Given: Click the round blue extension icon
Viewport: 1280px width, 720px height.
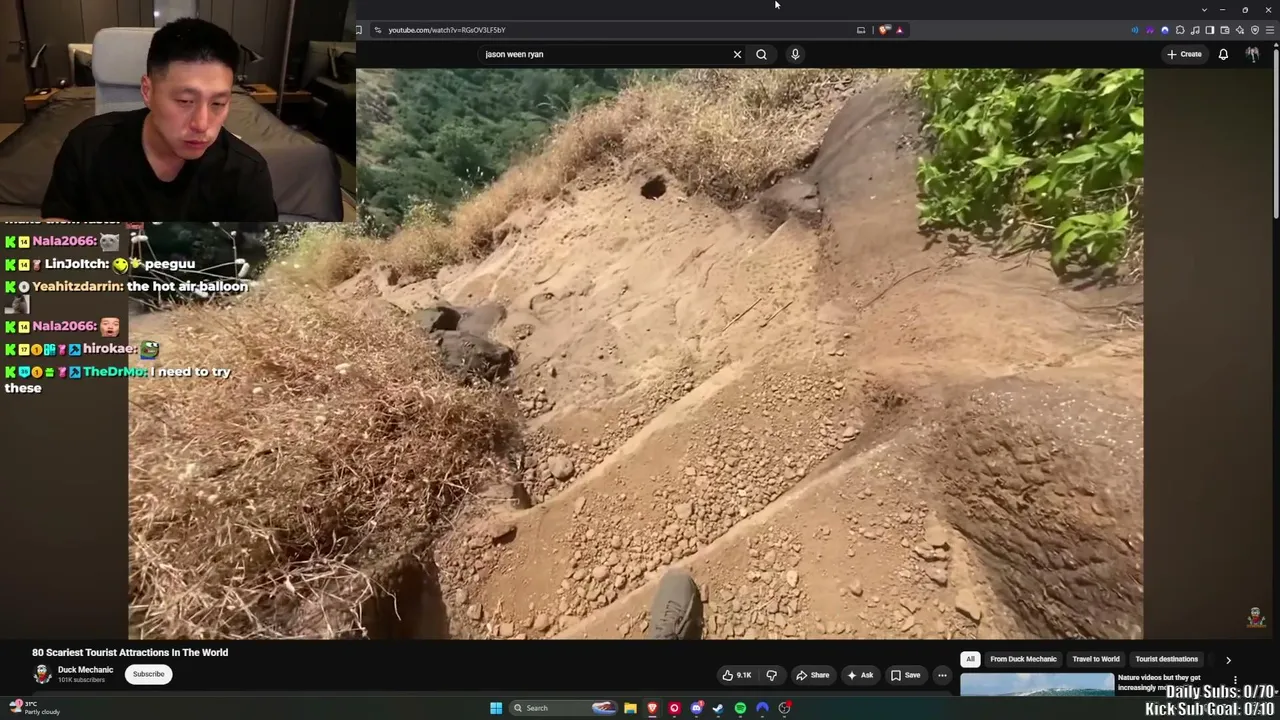Looking at the screenshot, I should pos(1164,30).
